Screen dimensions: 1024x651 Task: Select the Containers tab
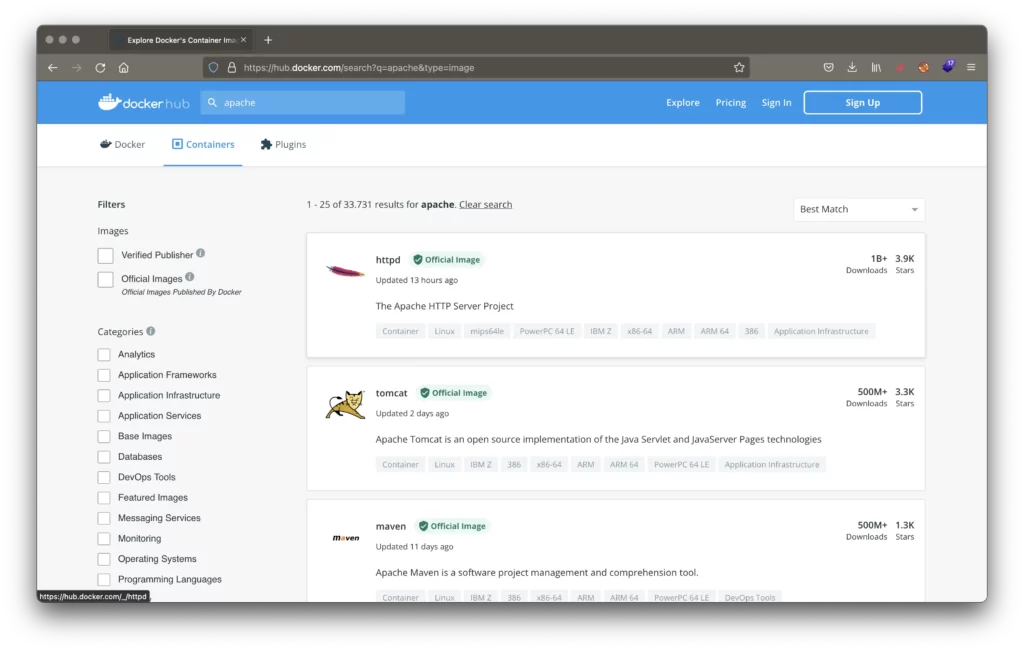pyautogui.click(x=203, y=144)
